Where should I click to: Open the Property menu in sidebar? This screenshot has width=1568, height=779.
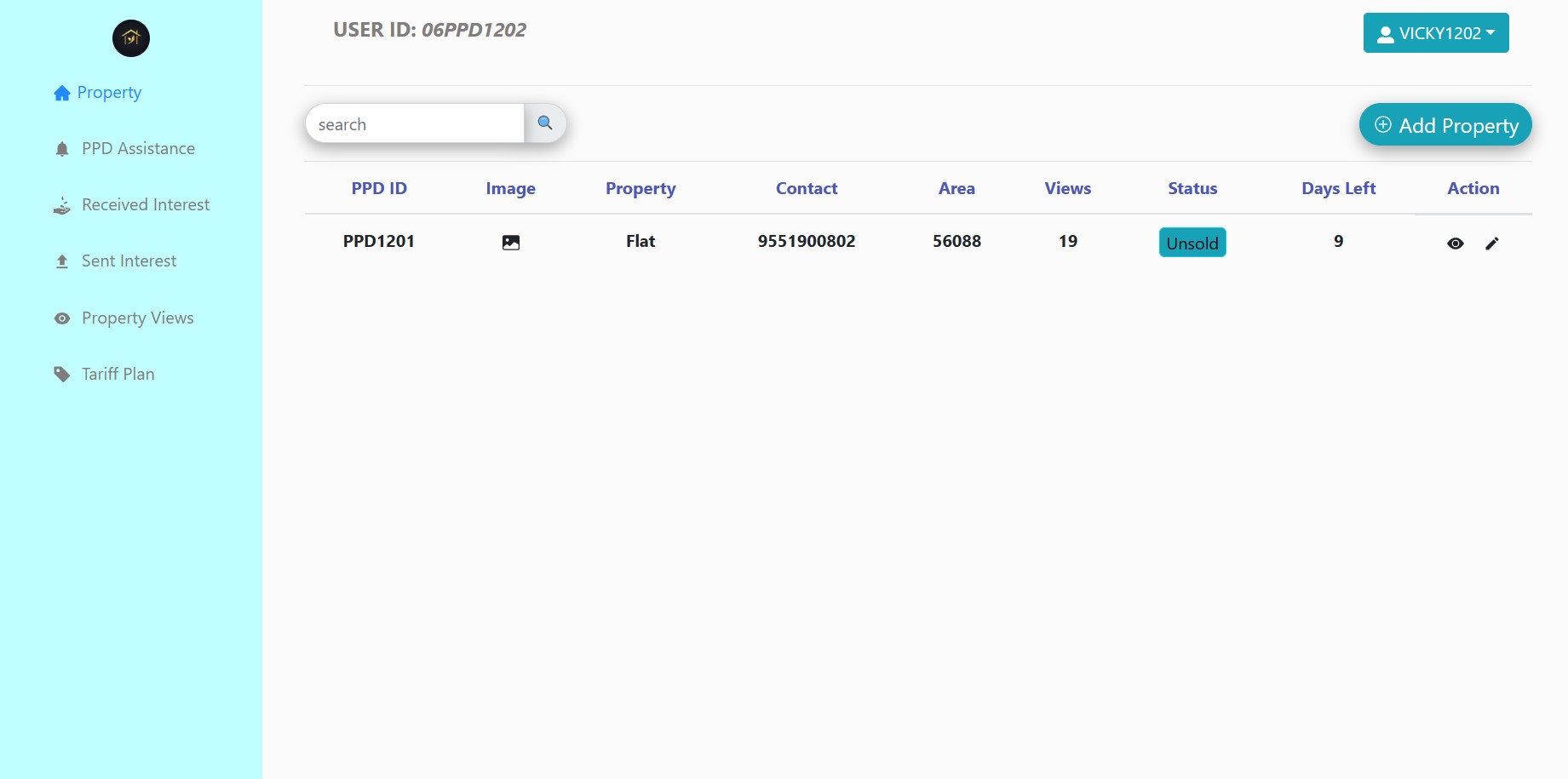point(109,93)
